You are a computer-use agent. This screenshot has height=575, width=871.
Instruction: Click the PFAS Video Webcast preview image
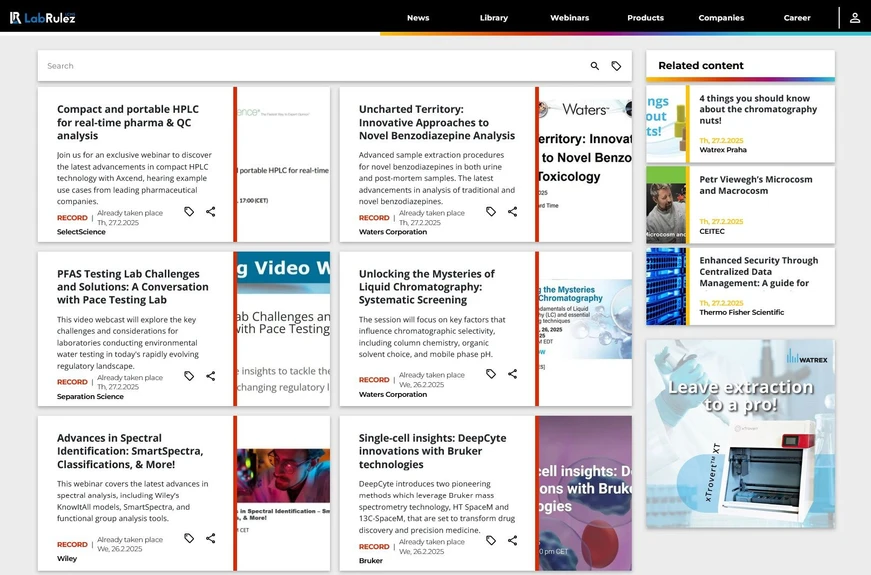point(283,329)
